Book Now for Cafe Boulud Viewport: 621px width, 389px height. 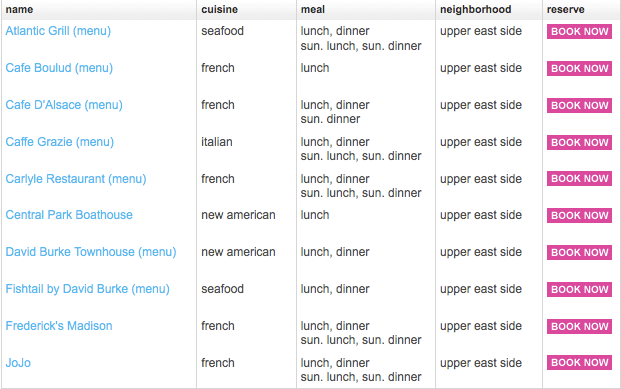[579, 69]
